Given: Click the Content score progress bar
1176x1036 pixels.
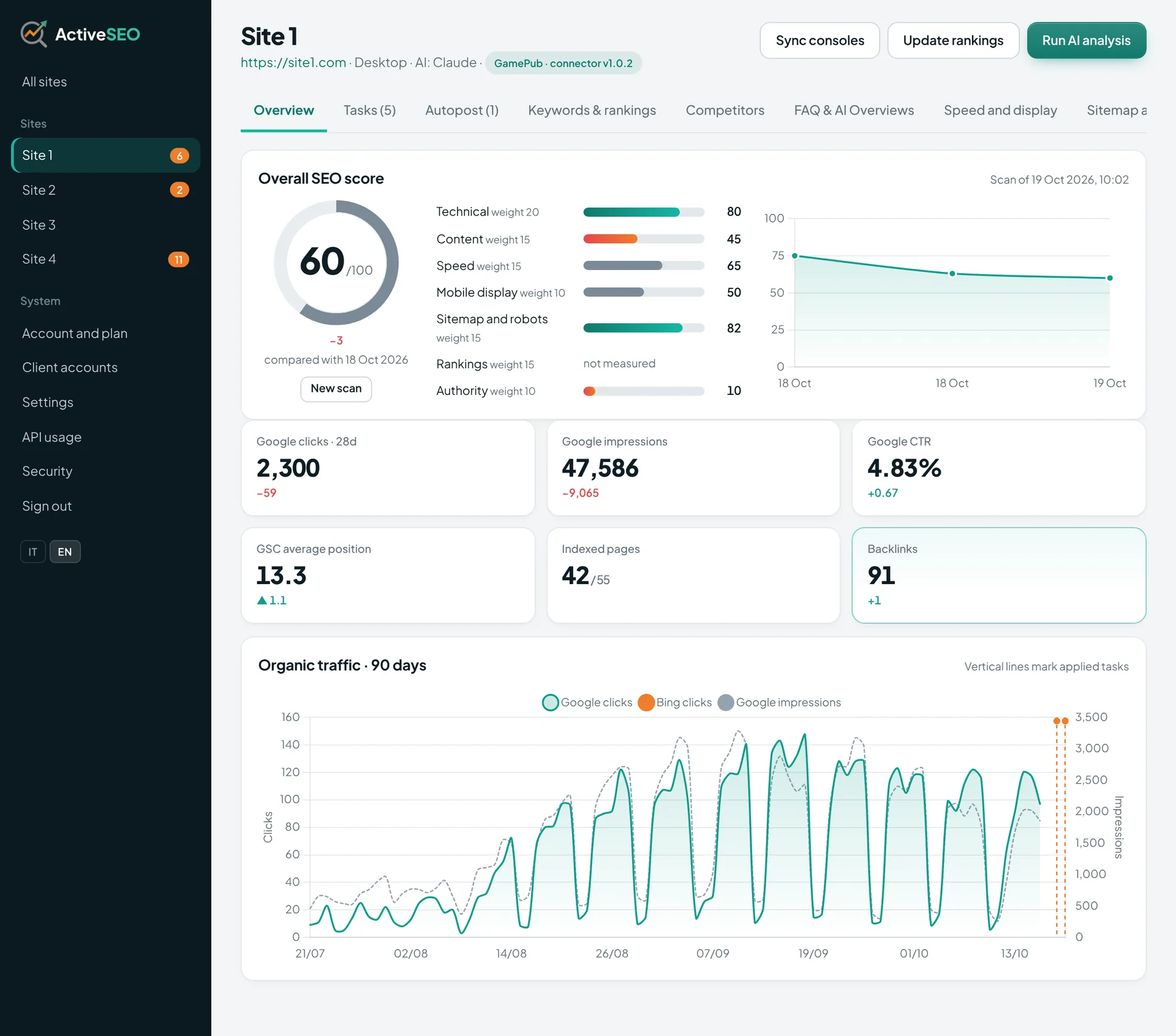Looking at the screenshot, I should (644, 239).
